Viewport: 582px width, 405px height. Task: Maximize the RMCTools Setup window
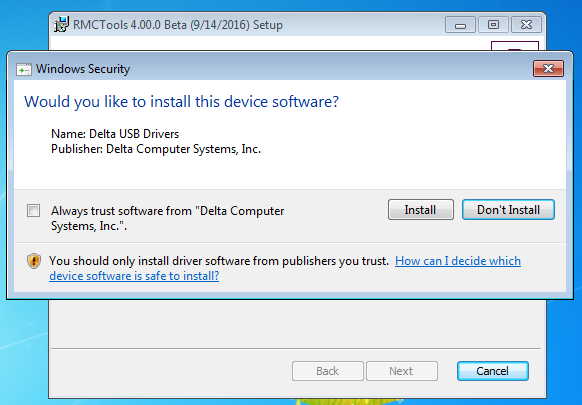(493, 25)
